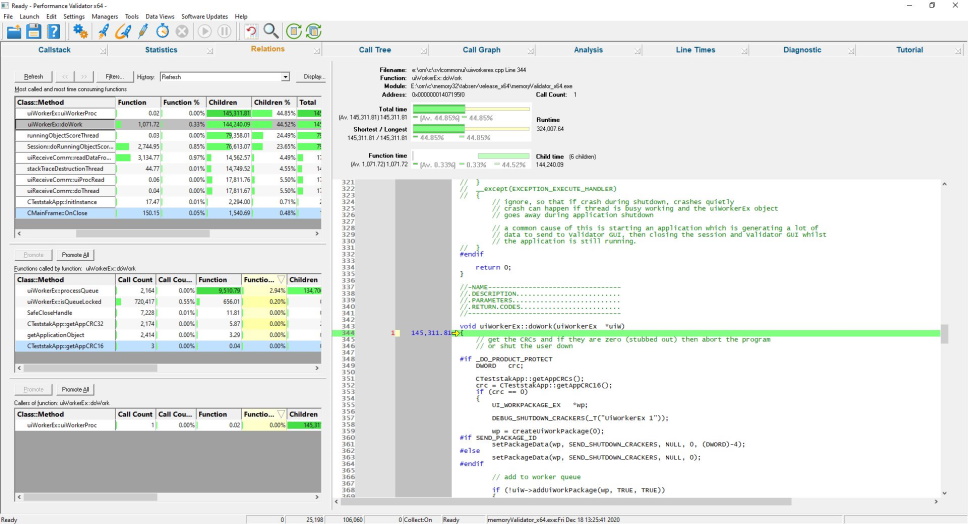This screenshot has height=524, width=968.
Task: Click the red undo arrow toolbar icon
Action: pyautogui.click(x=251, y=31)
